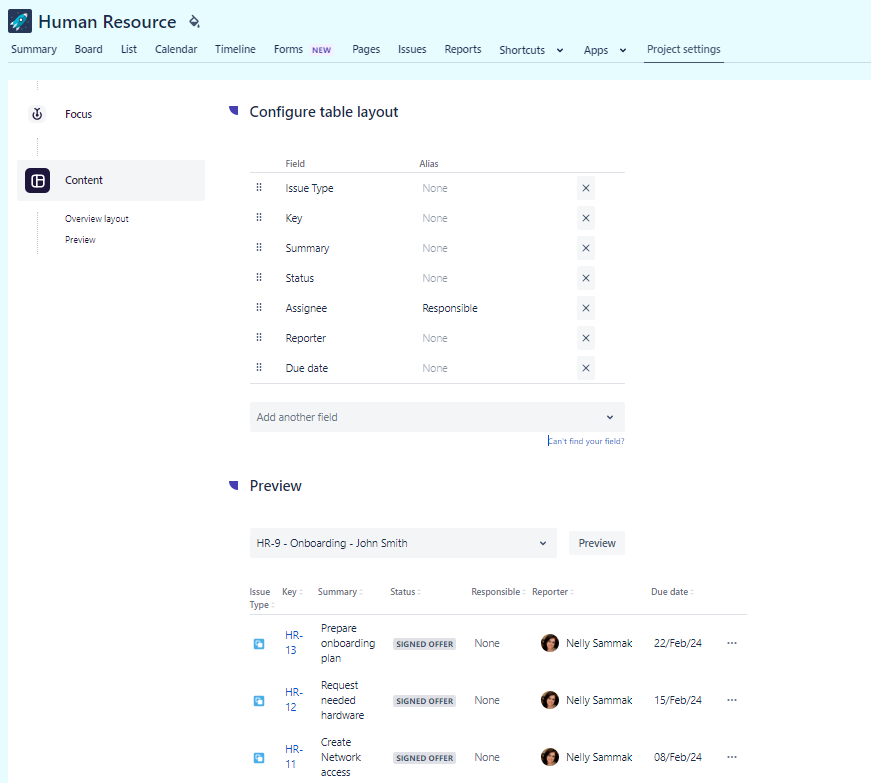Screen dimensions: 871x783
Task: Click Nelly Sammak avatar in HR-11 row
Action: 550,757
